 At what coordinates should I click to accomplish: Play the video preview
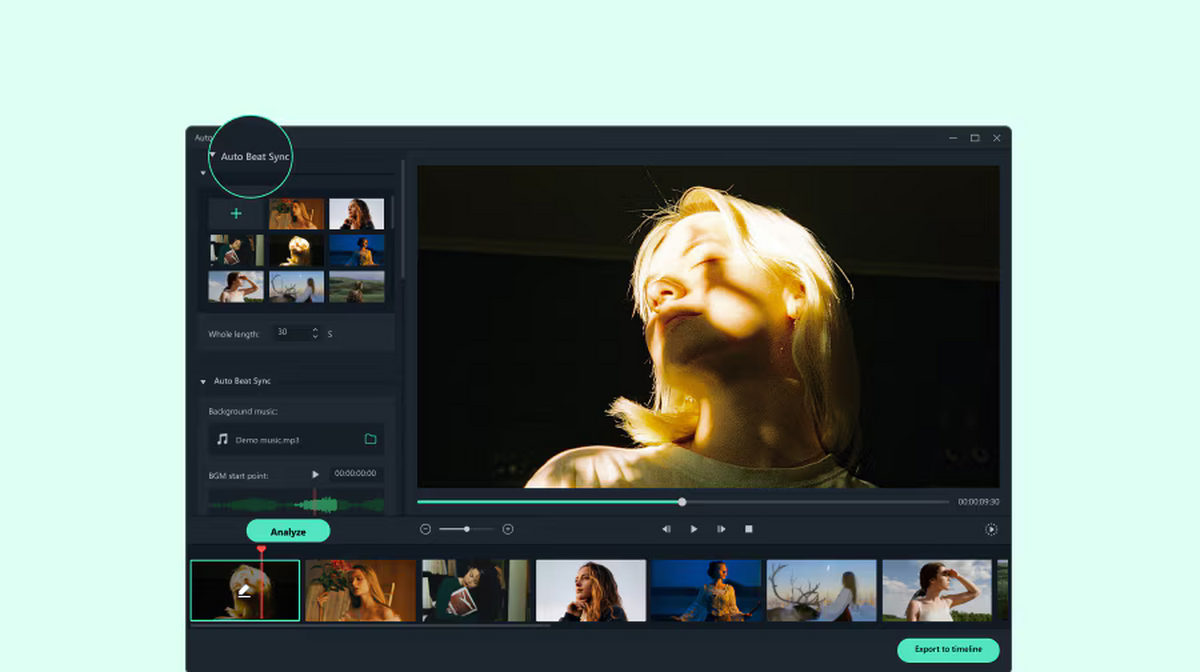click(x=694, y=529)
